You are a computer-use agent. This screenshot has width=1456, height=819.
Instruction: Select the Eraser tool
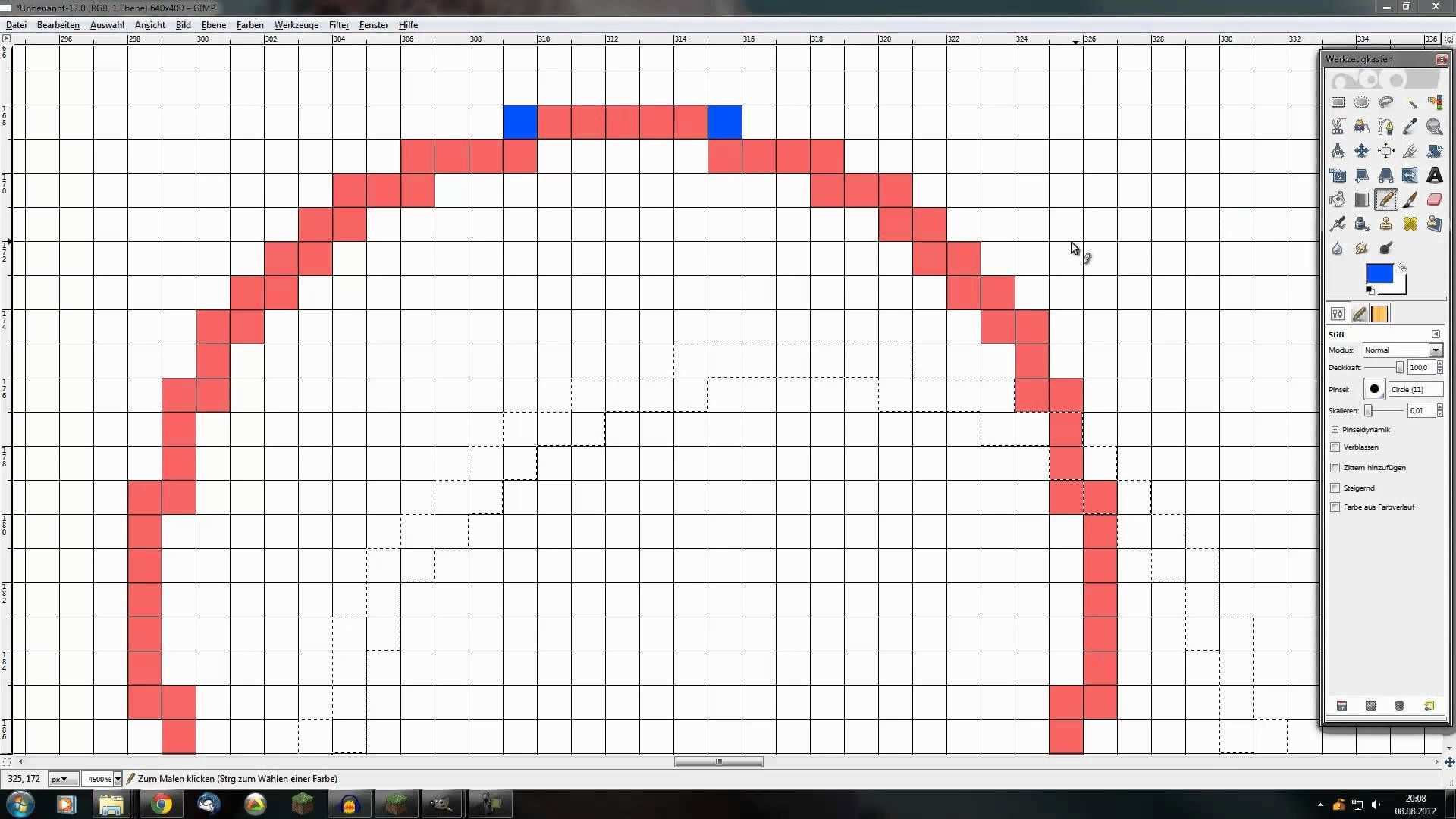(x=1434, y=199)
